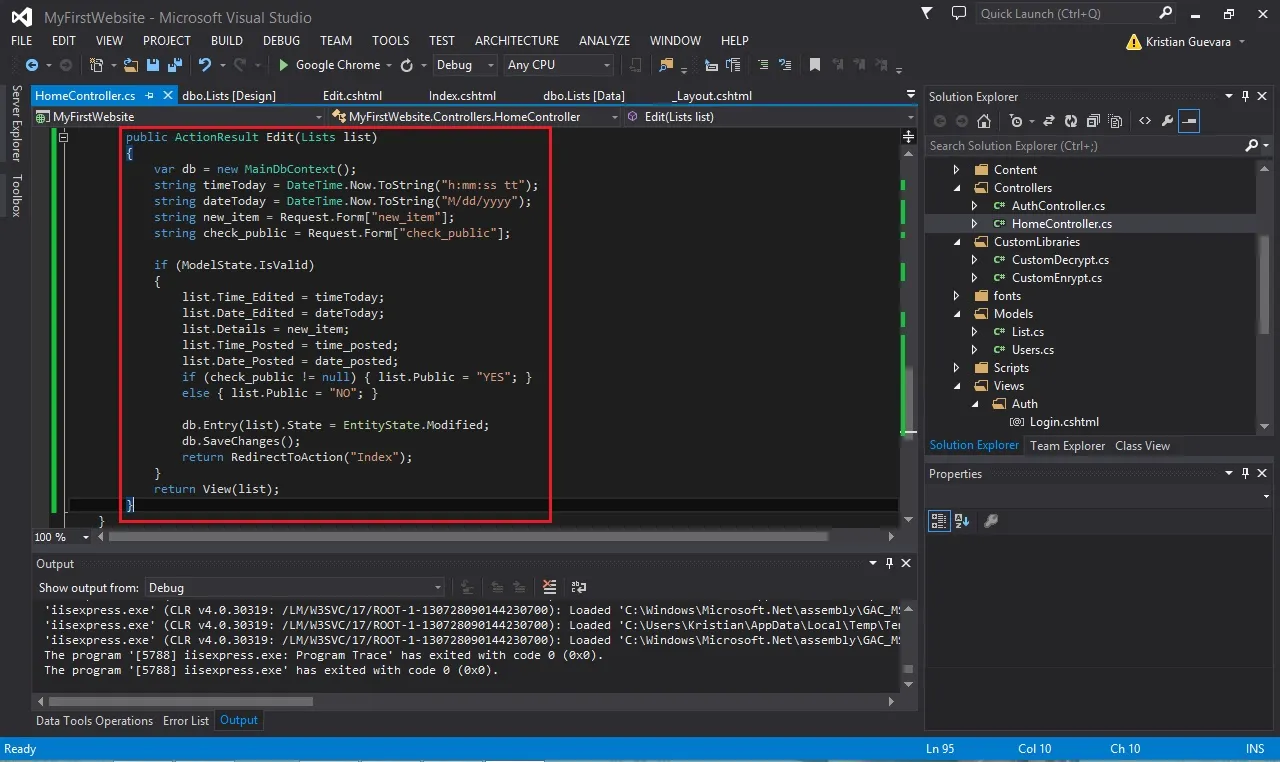The width and height of the screenshot is (1280, 762).
Task: Click the Refresh icon in Solution Explorer
Action: [1070, 121]
